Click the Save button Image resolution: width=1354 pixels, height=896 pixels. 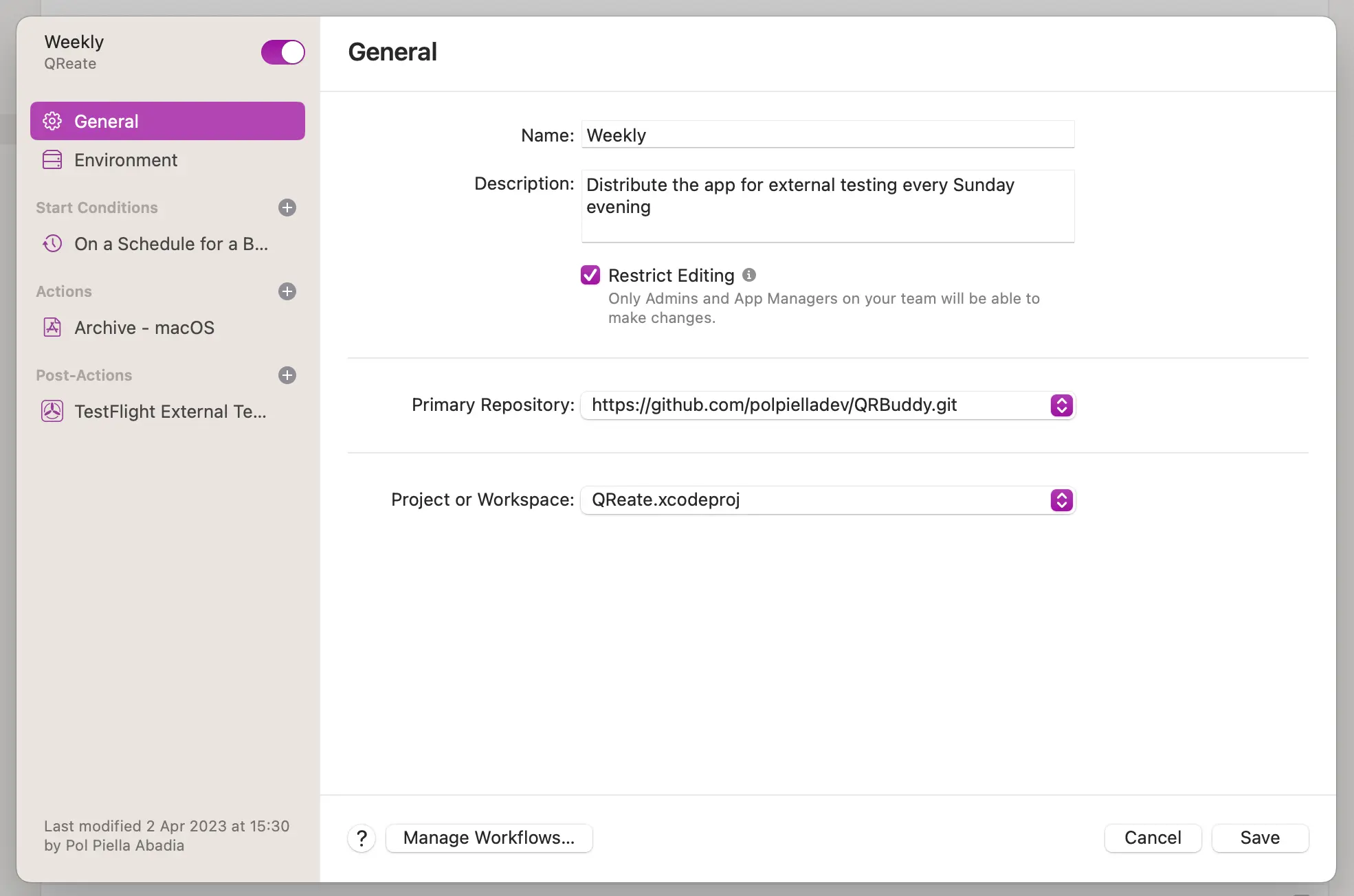1259,836
